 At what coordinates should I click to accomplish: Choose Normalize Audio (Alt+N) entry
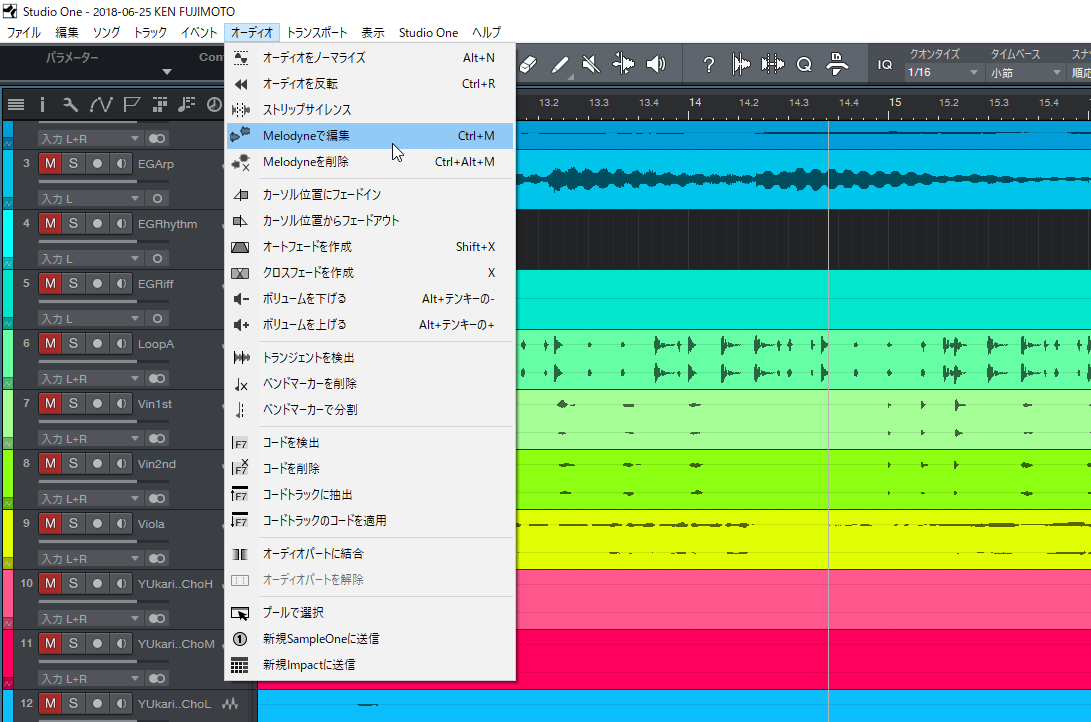click(x=369, y=58)
